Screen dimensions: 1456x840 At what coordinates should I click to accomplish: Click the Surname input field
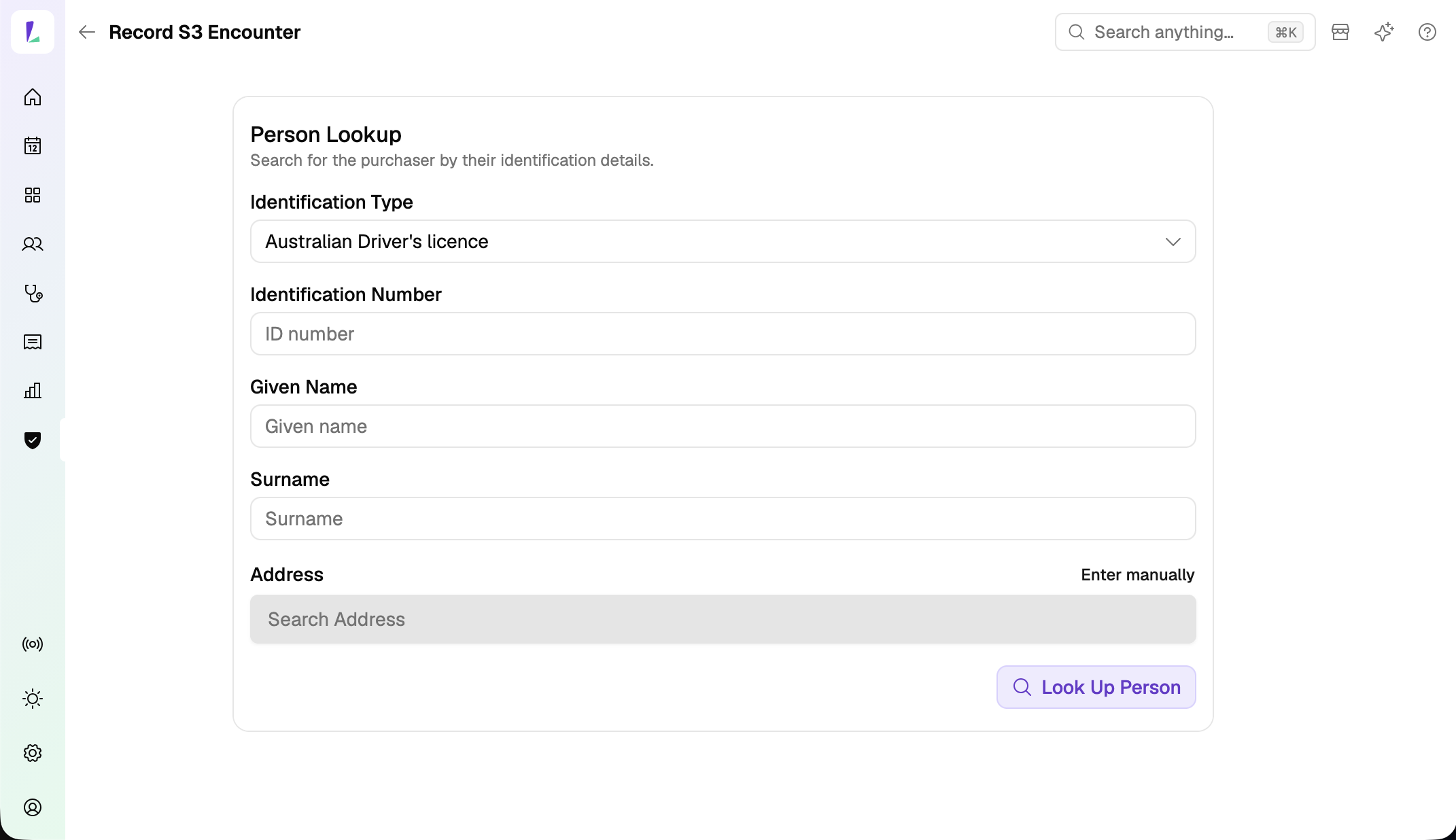point(723,519)
